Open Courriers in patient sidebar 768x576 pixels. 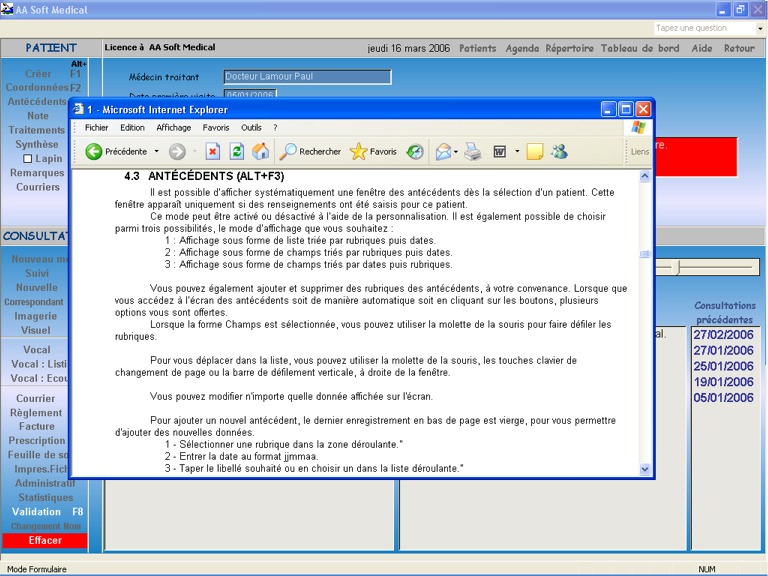coord(38,187)
